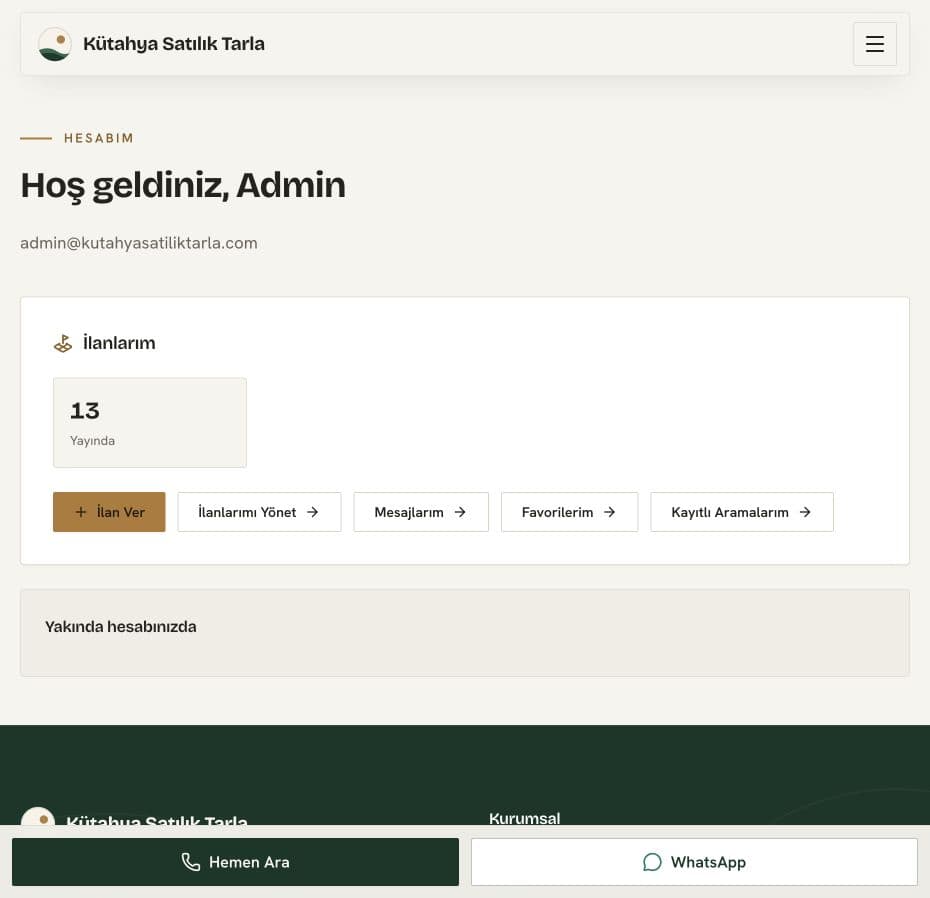Screen dimensions: 930x898
Task: Open İlanlarımı Yönet
Action: (259, 512)
